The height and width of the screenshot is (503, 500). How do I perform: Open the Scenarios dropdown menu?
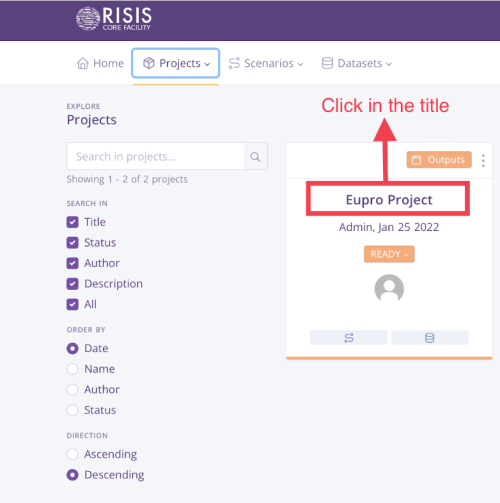click(x=266, y=63)
